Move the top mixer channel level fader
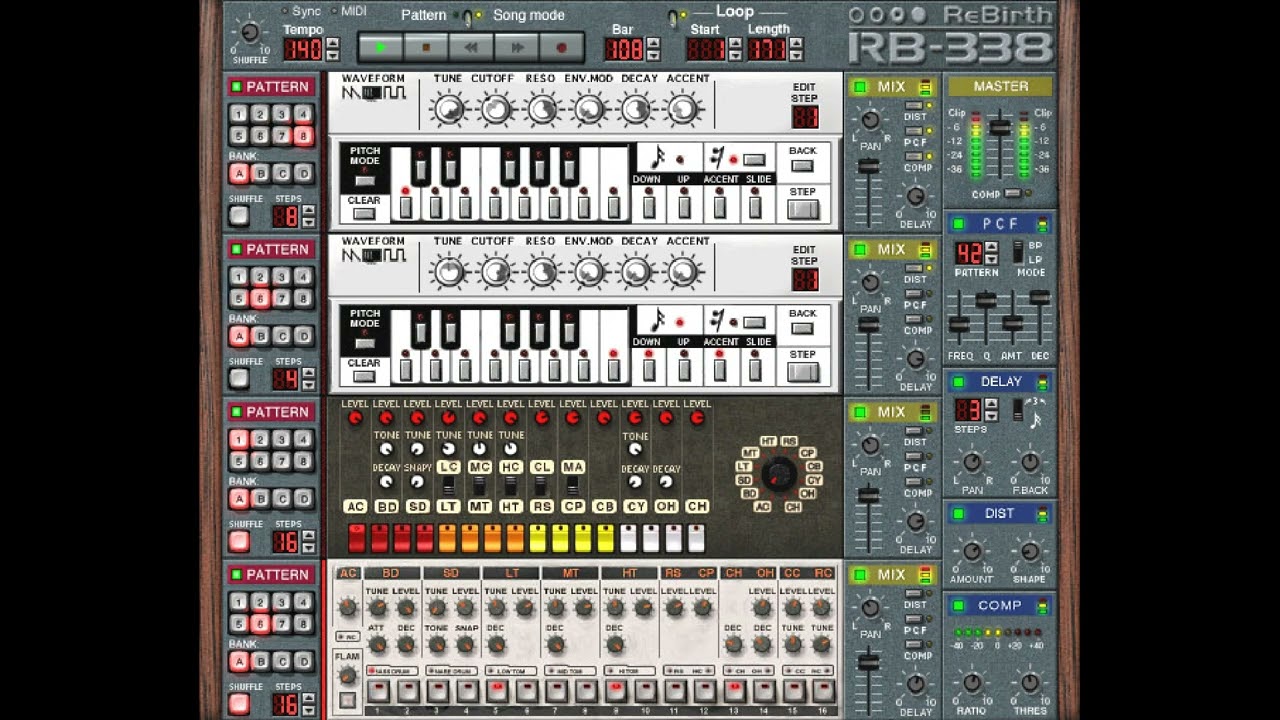The height and width of the screenshot is (720, 1280). point(869,168)
